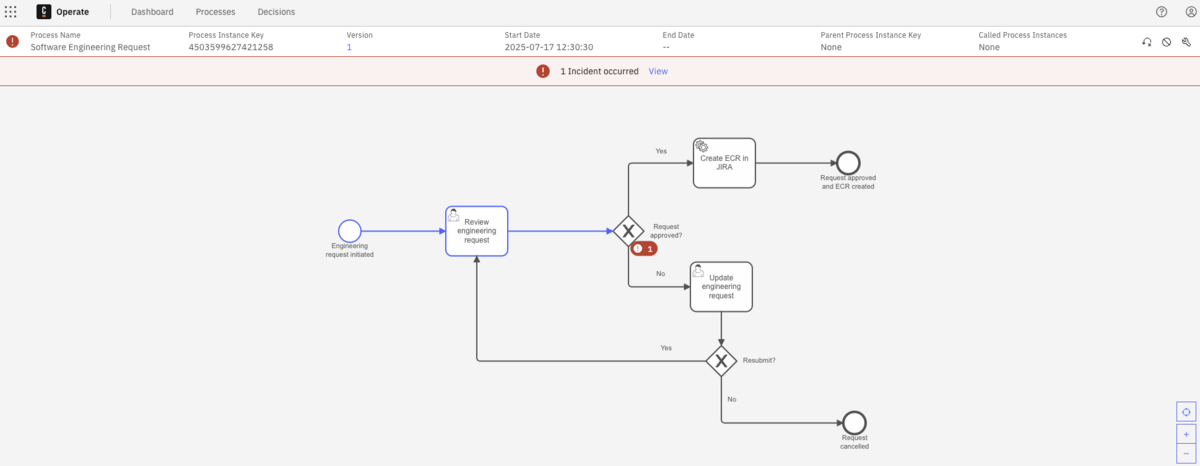Viewport: 1200px width, 466px height.
Task: Switch to the Decisions tab
Action: (276, 12)
